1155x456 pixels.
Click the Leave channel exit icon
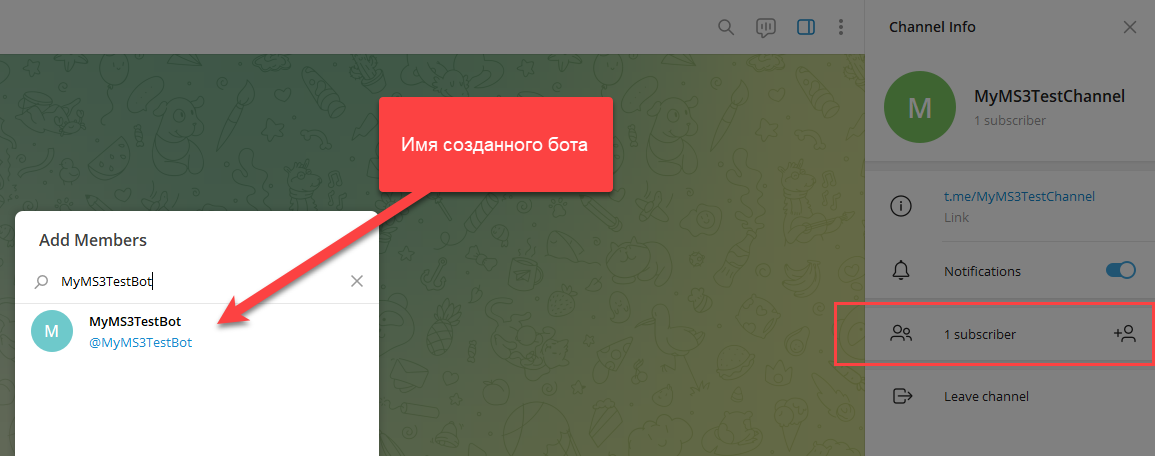click(902, 396)
